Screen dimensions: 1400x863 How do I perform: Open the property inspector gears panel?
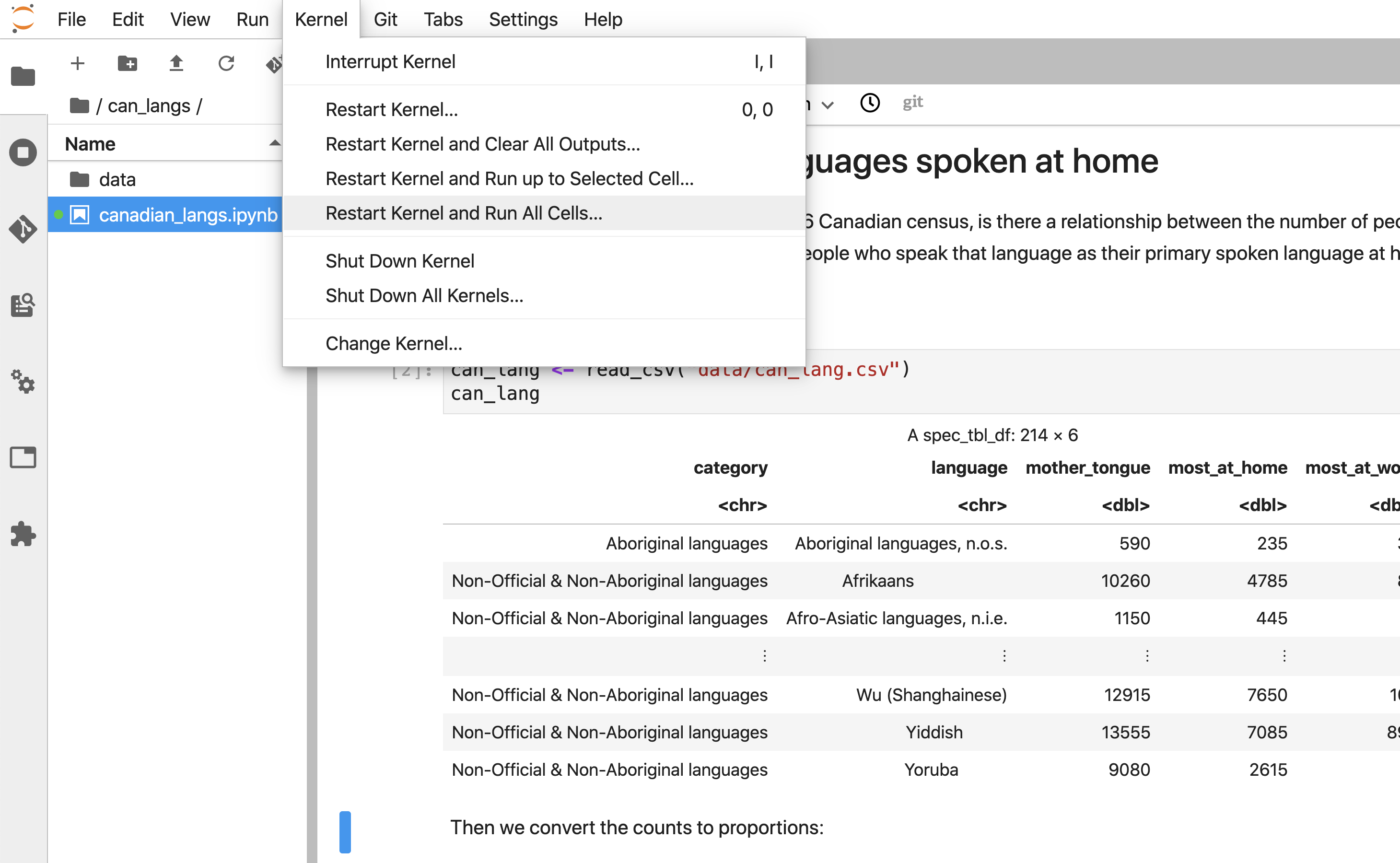coord(23,381)
